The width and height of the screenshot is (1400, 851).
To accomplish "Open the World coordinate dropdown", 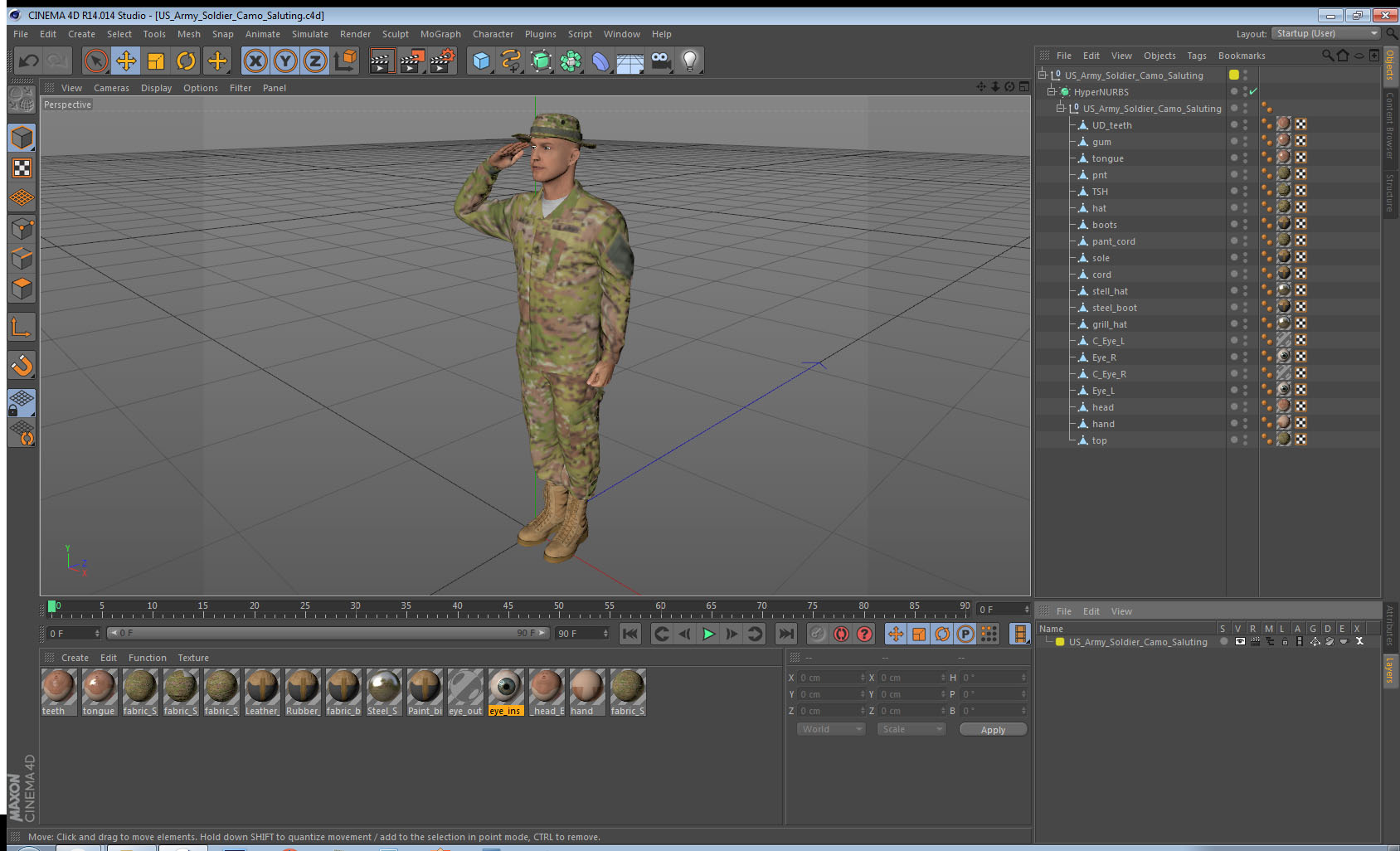I will pyautogui.click(x=830, y=729).
